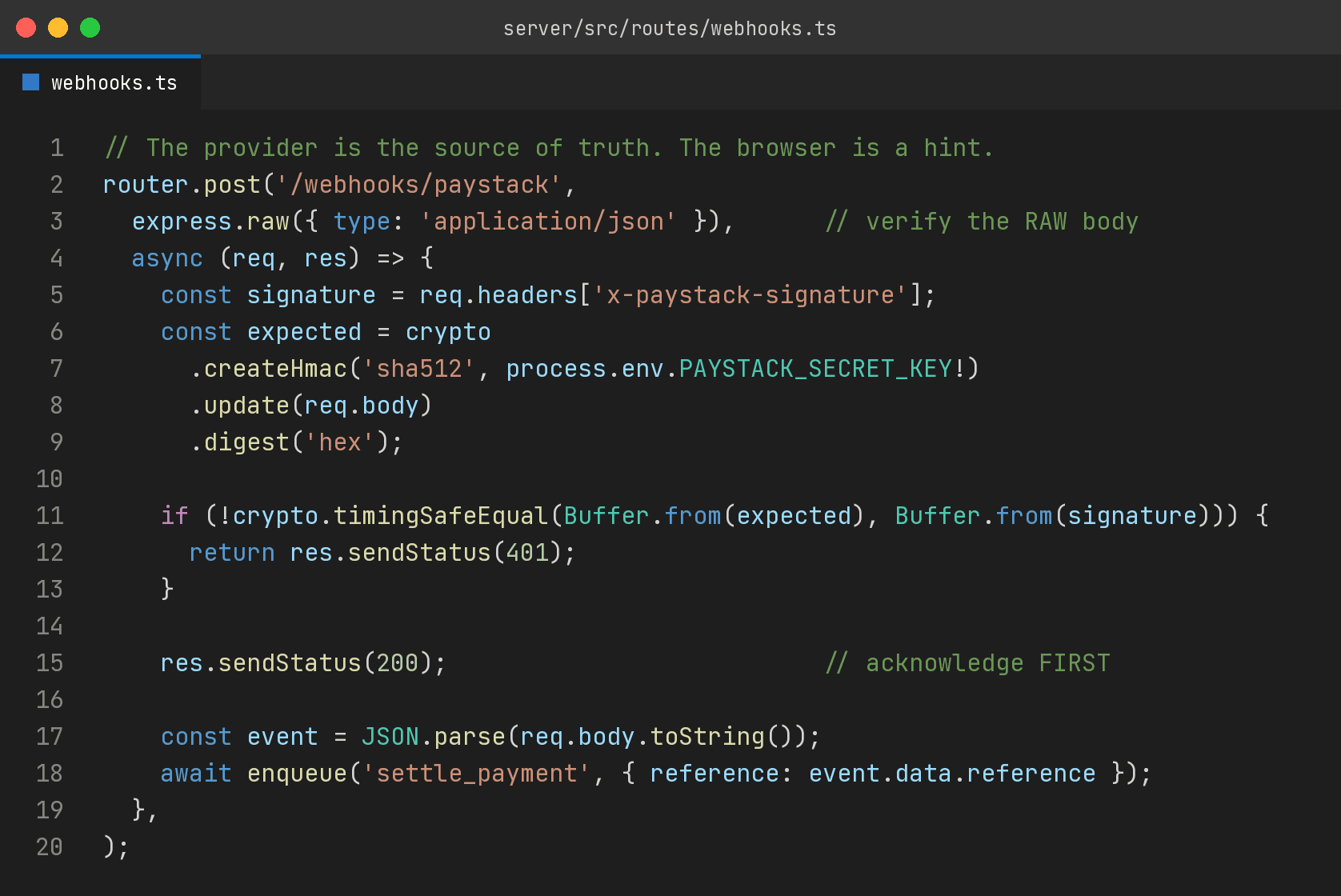Click line number 1 in the gutter
This screenshot has width=1341, height=896.
click(57, 148)
